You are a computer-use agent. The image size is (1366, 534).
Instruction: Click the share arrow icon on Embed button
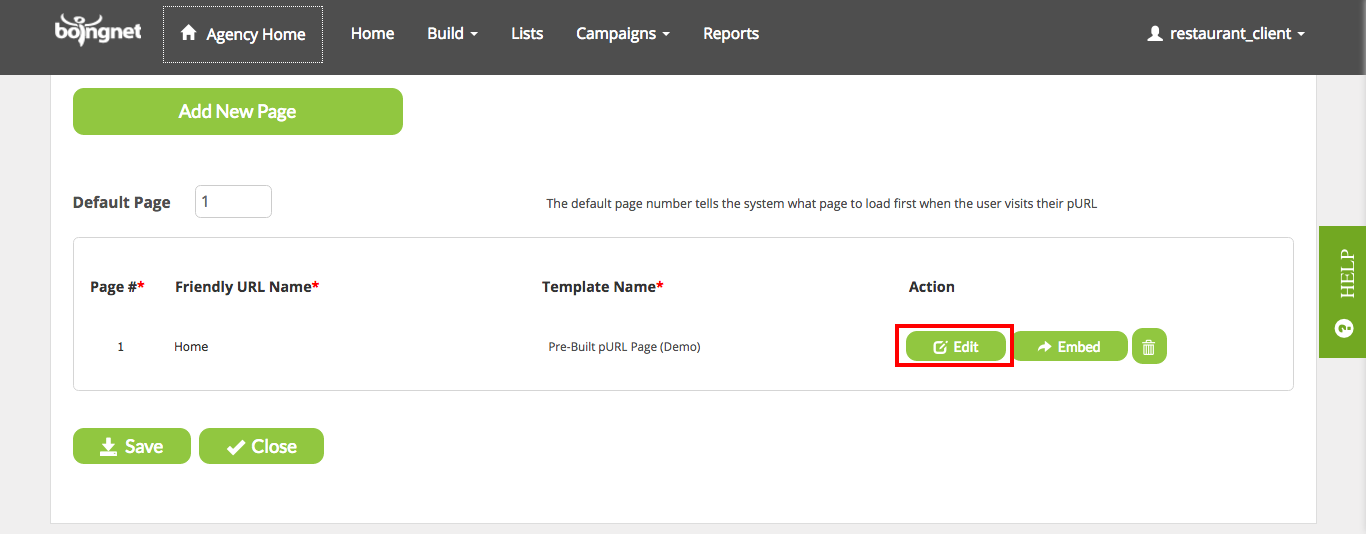(x=1045, y=347)
